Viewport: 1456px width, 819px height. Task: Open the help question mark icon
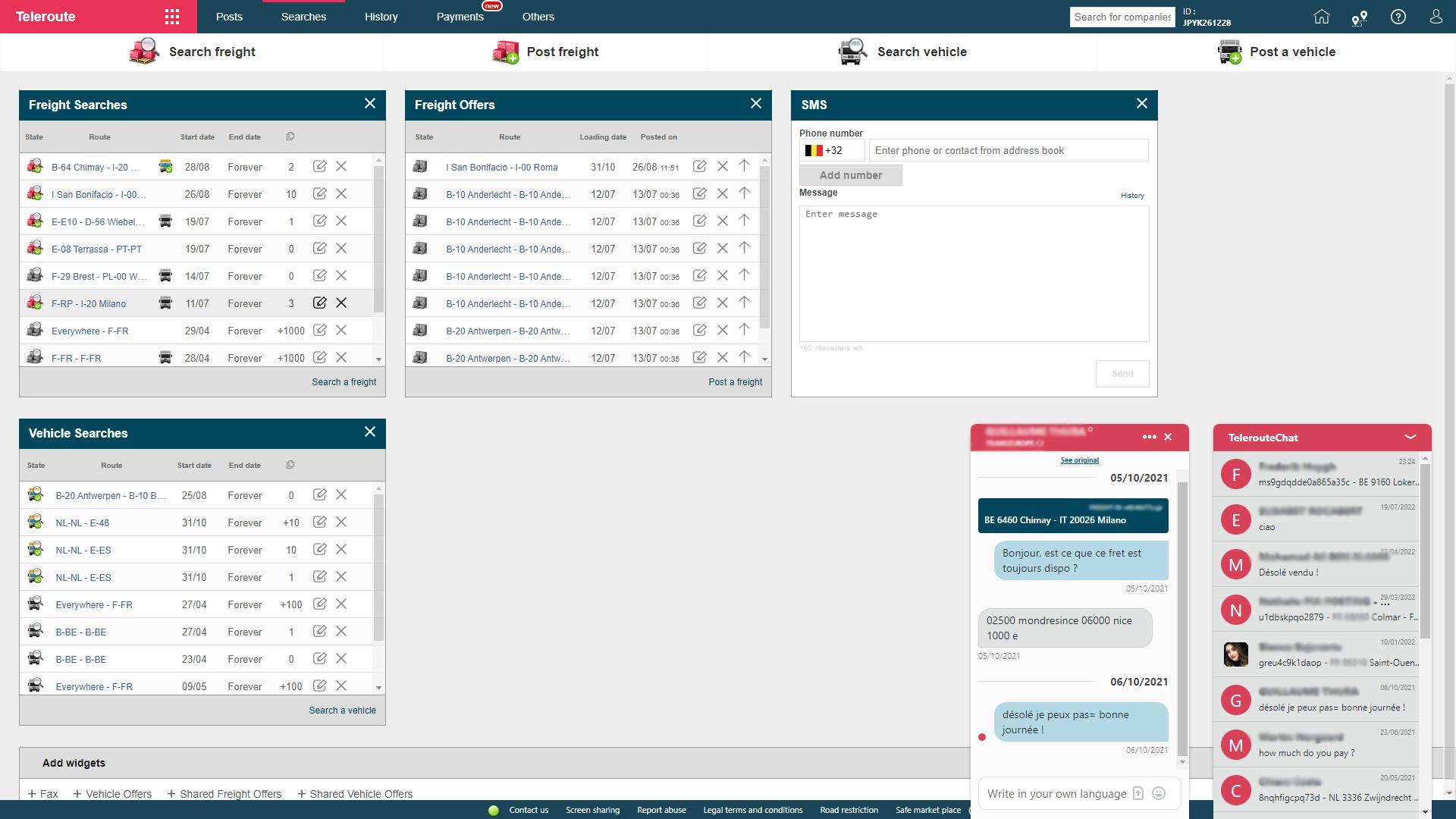click(x=1398, y=17)
